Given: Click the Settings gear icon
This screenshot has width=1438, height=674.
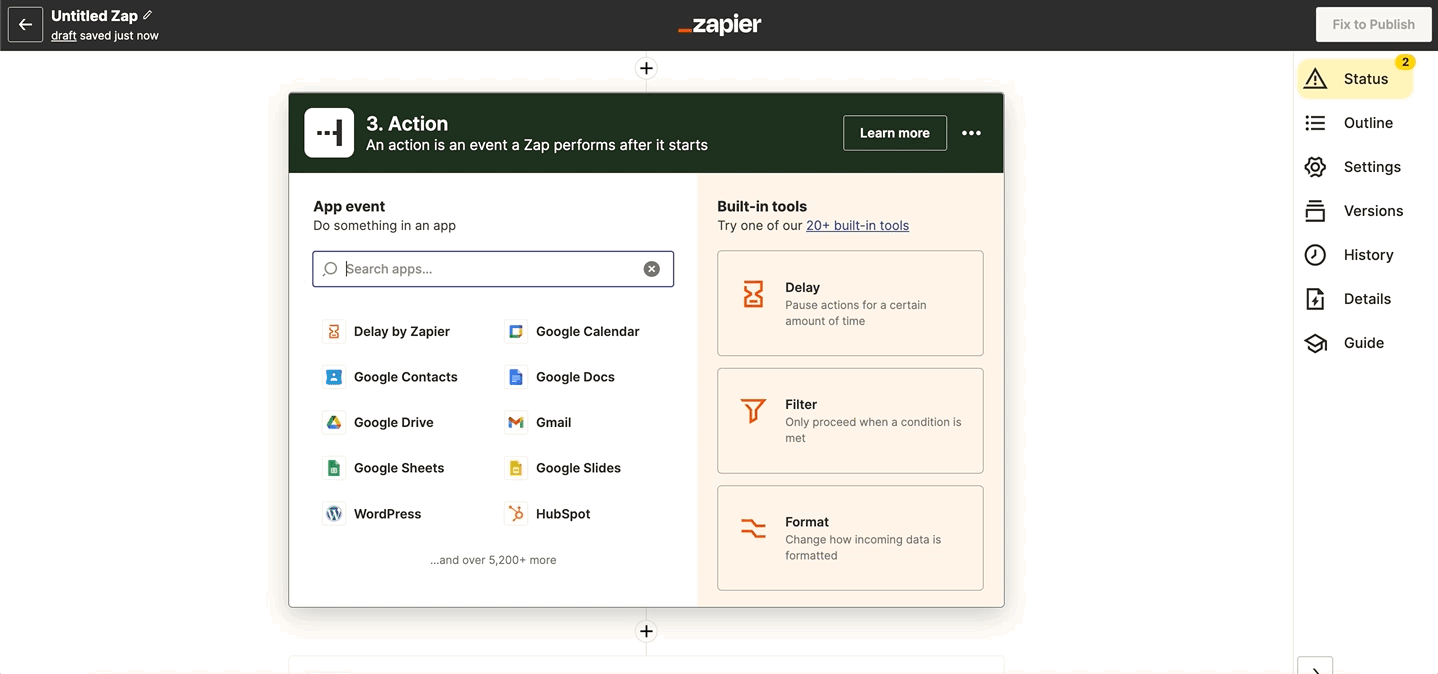Looking at the screenshot, I should (1315, 167).
